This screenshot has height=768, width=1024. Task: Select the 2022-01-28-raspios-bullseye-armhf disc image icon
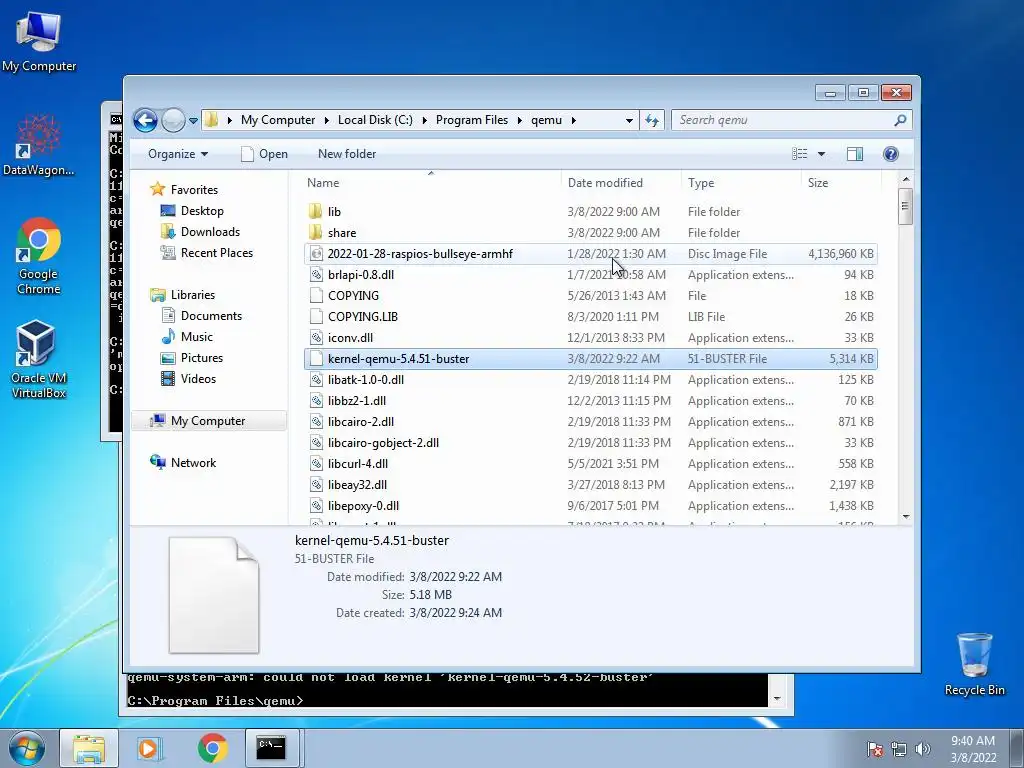click(x=316, y=253)
